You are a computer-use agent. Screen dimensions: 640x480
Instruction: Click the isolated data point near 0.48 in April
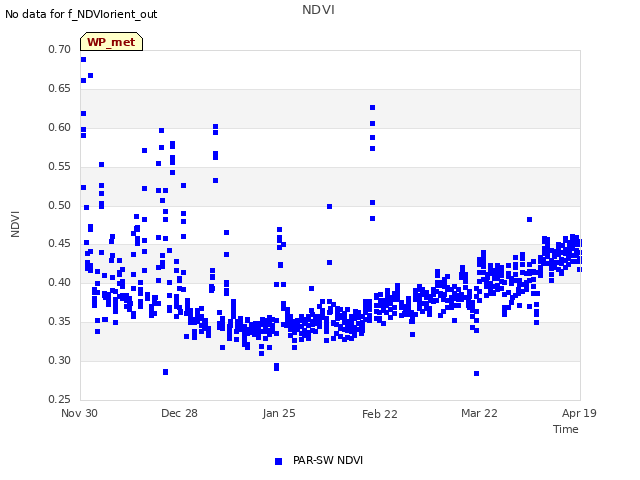coord(529,220)
